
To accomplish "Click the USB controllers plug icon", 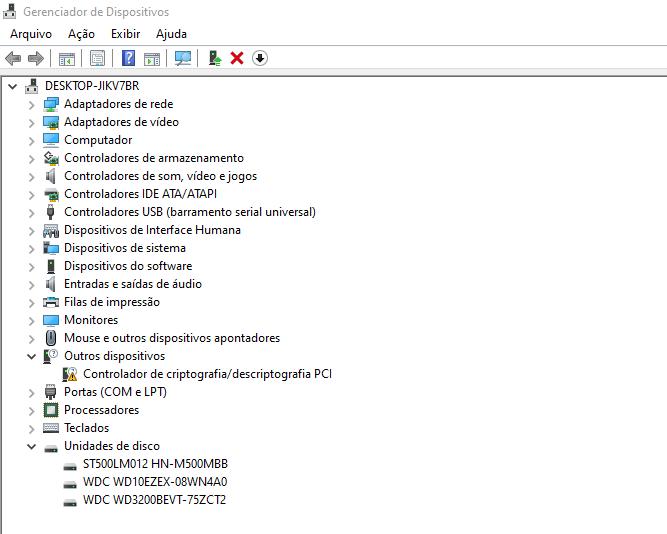I will (x=51, y=212).
